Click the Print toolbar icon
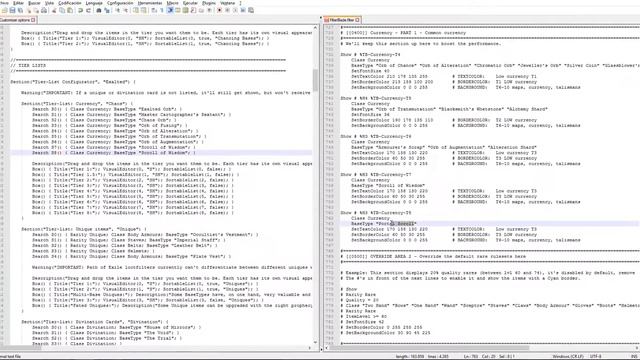 coord(44,10)
